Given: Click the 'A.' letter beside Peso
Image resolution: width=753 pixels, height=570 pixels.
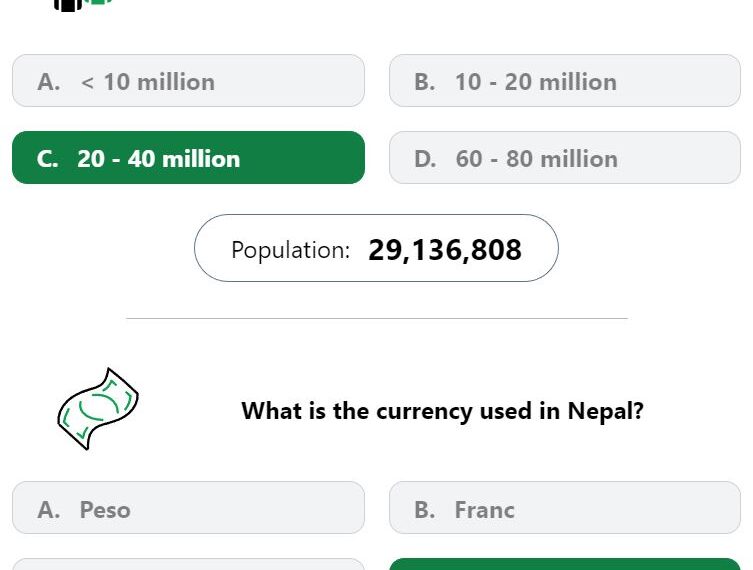Looking at the screenshot, I should pyautogui.click(x=49, y=510).
